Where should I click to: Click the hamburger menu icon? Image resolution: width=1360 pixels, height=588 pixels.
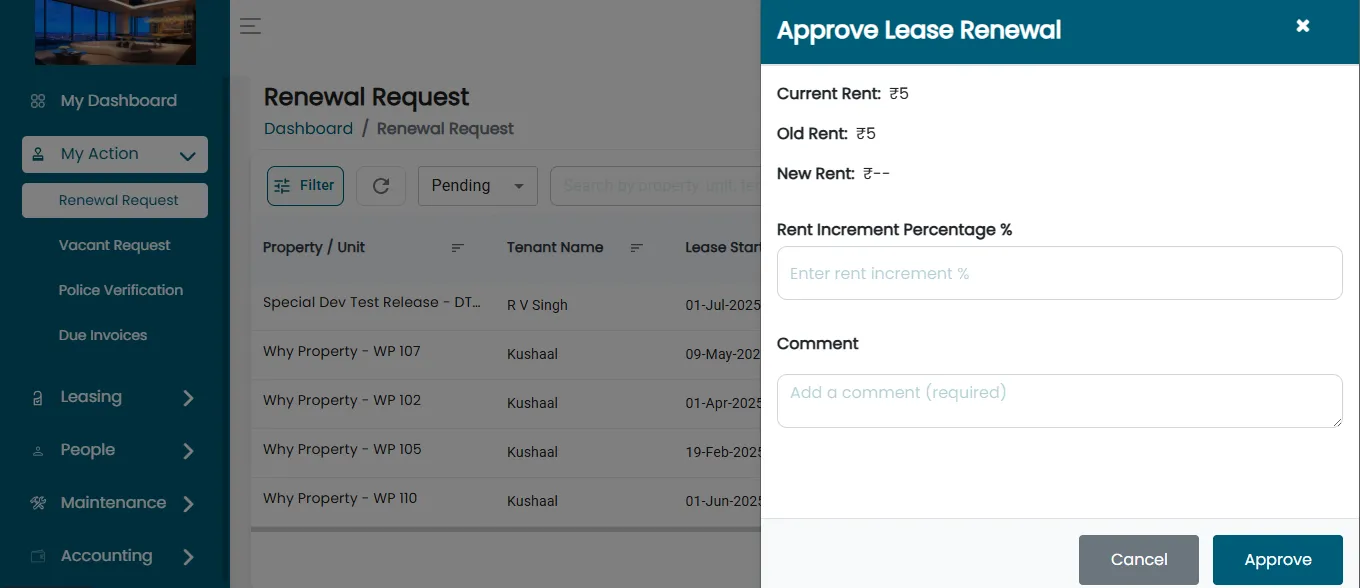coord(250,26)
